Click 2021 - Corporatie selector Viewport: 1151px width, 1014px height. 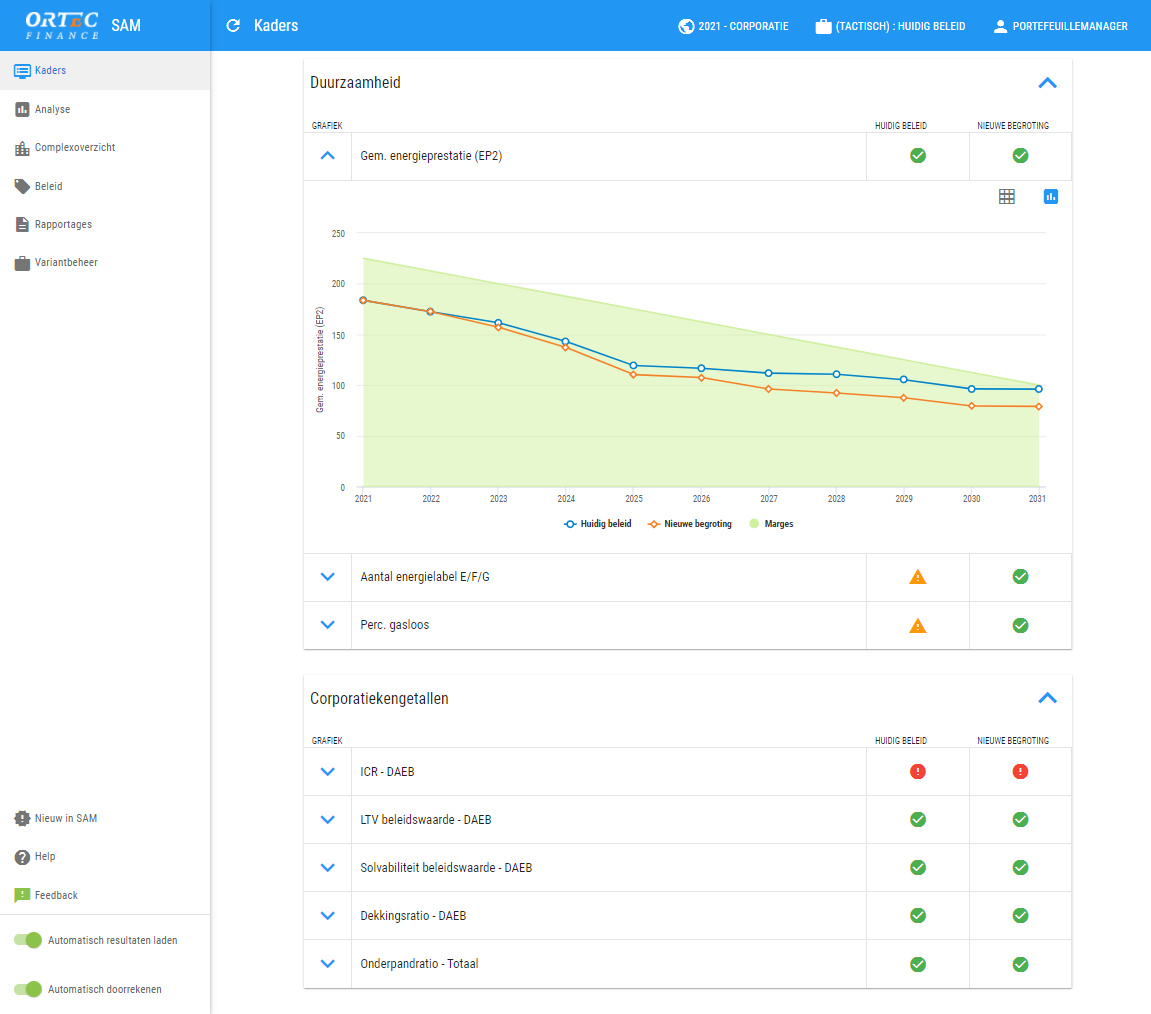click(733, 26)
